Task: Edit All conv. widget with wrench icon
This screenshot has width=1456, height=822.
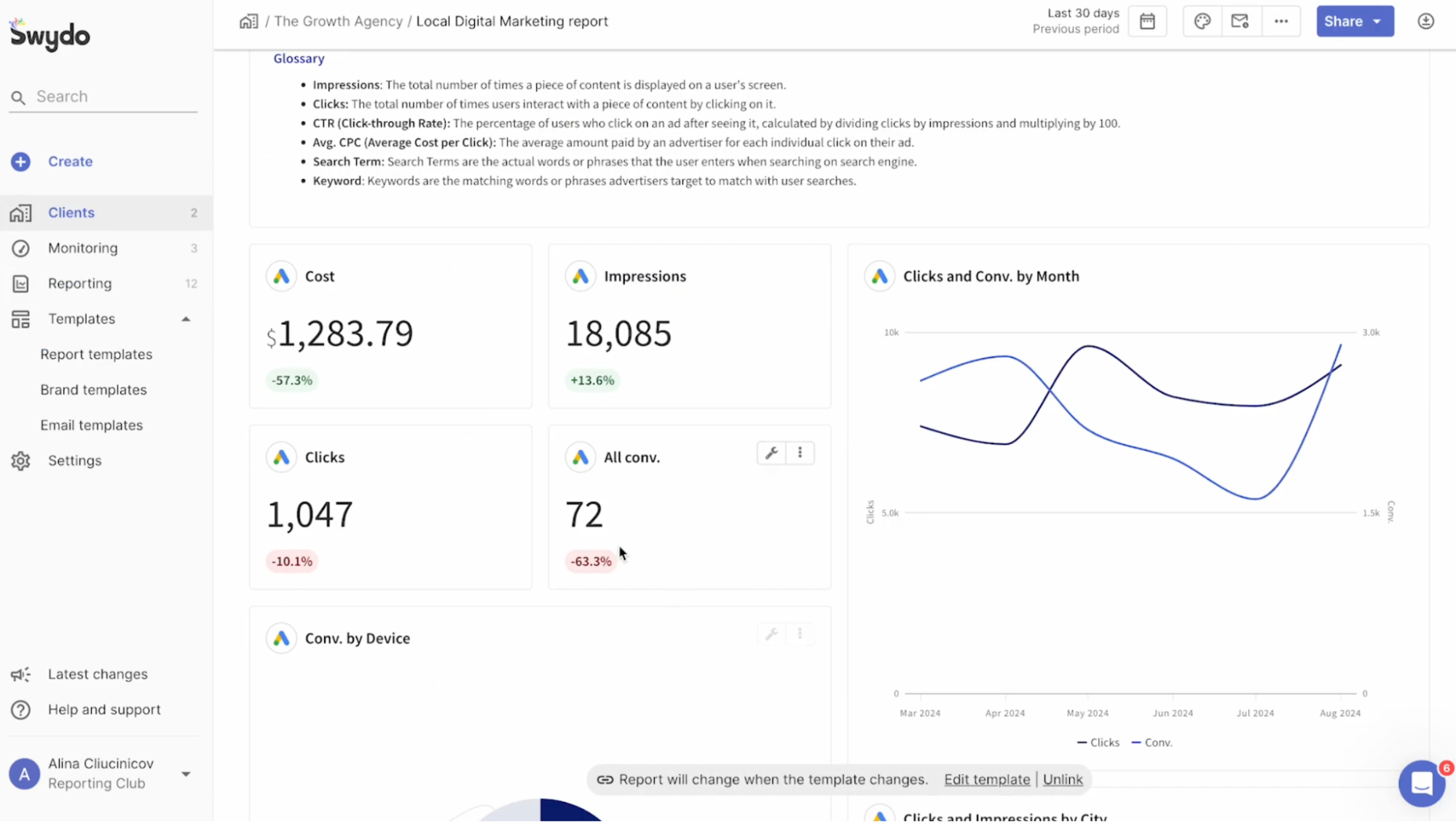Action: (x=771, y=453)
